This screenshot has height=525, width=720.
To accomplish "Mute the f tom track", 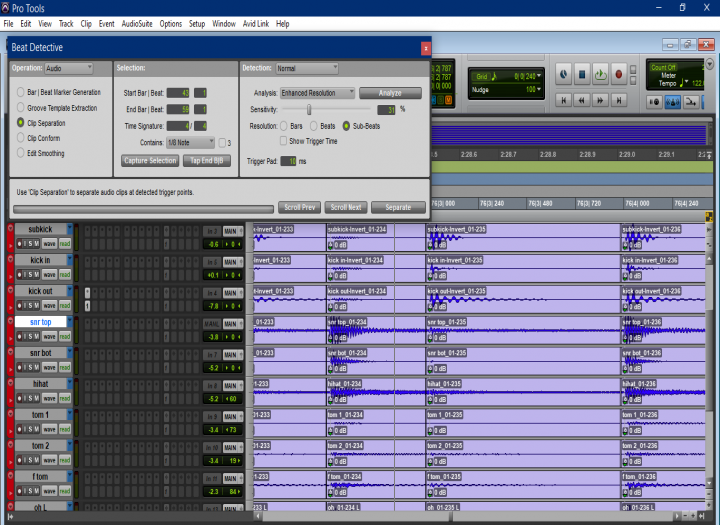I will [x=36, y=491].
